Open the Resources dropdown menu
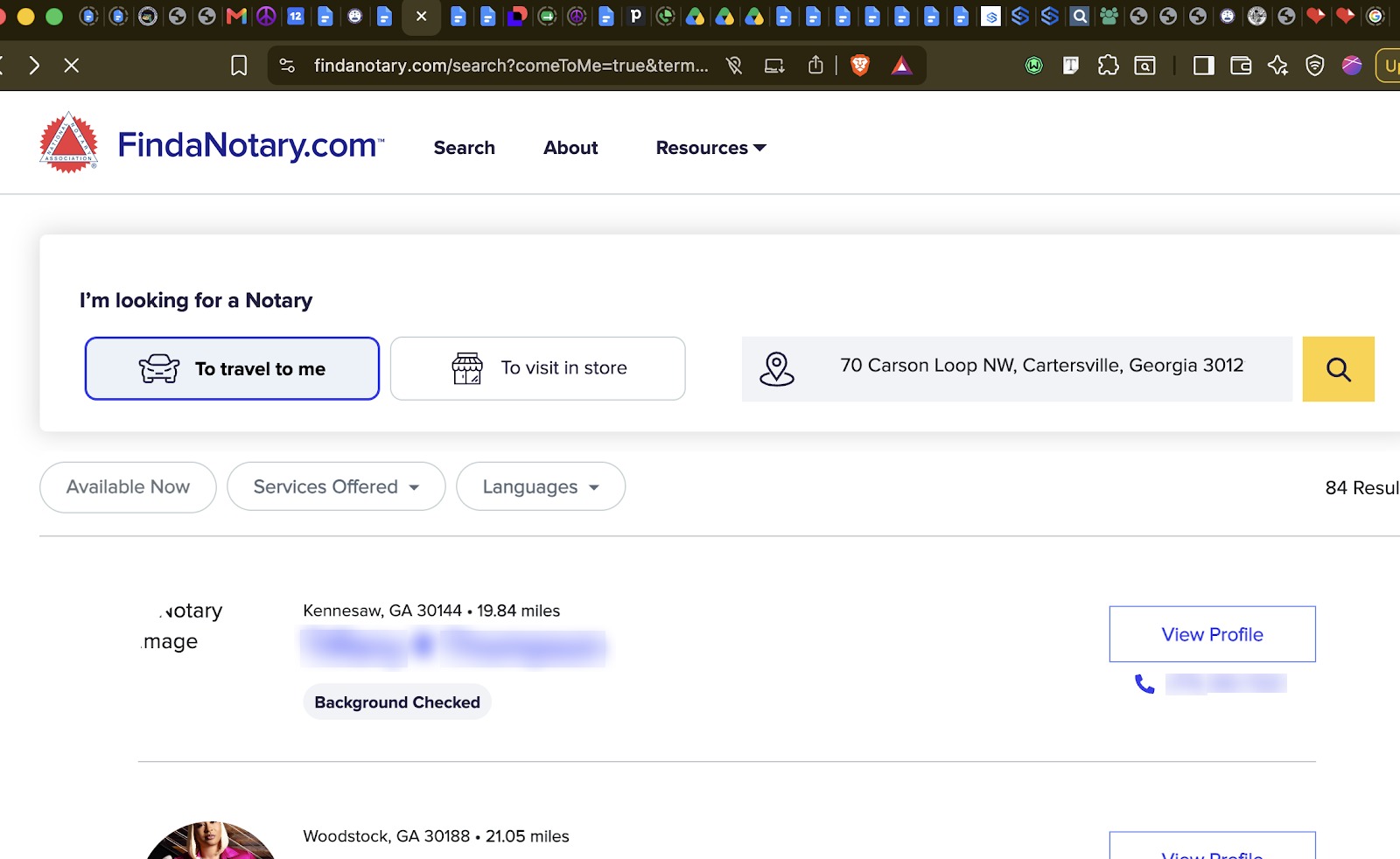 (710, 148)
